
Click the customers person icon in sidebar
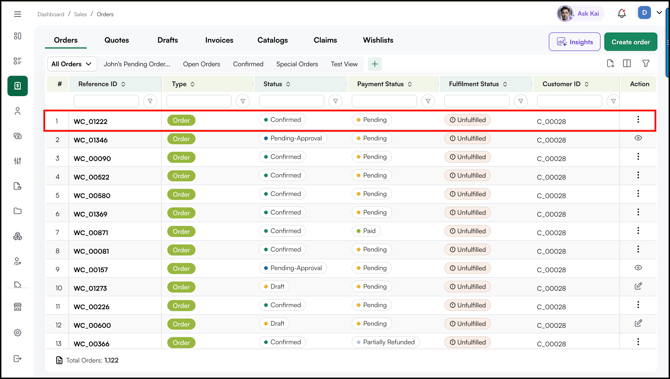(x=18, y=111)
